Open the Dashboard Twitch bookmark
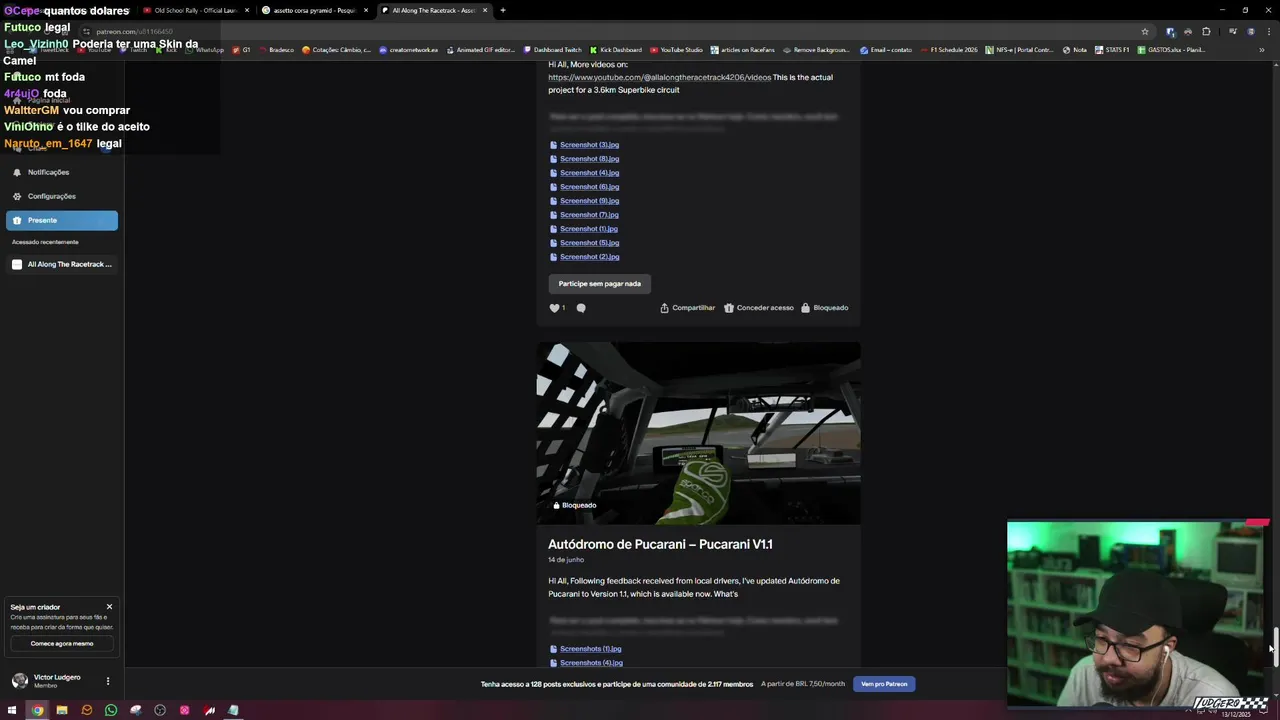 point(553,50)
